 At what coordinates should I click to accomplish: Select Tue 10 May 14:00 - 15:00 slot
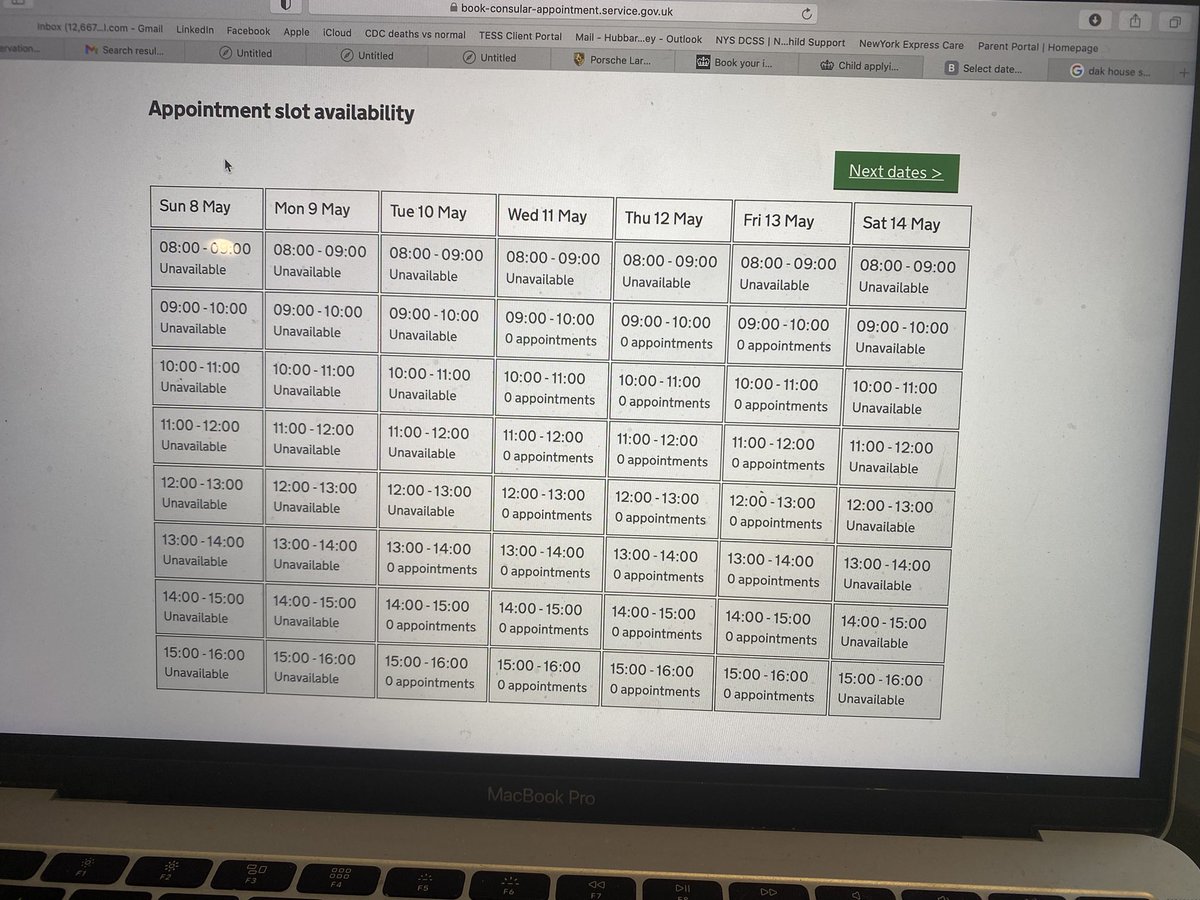(x=433, y=615)
